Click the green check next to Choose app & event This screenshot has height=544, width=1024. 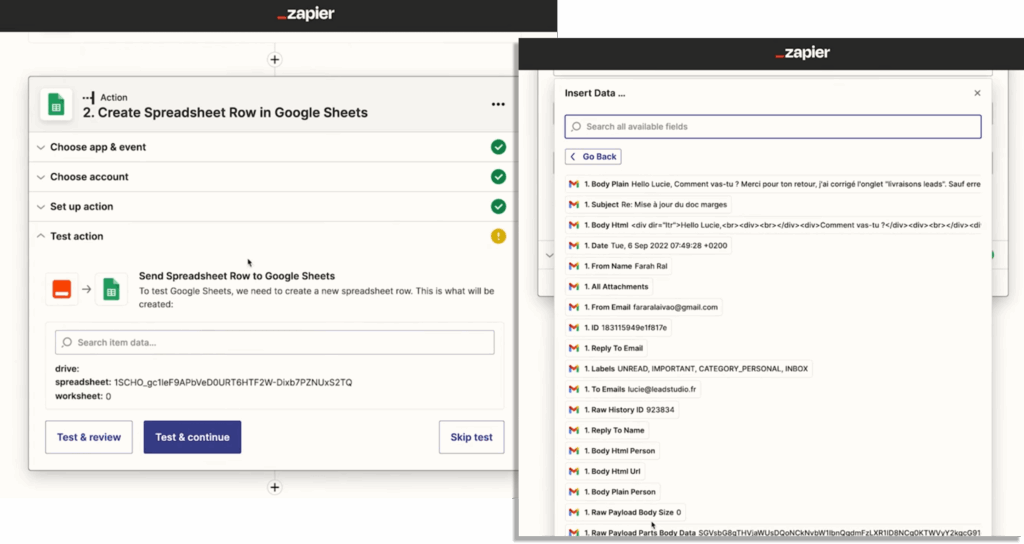(x=498, y=147)
